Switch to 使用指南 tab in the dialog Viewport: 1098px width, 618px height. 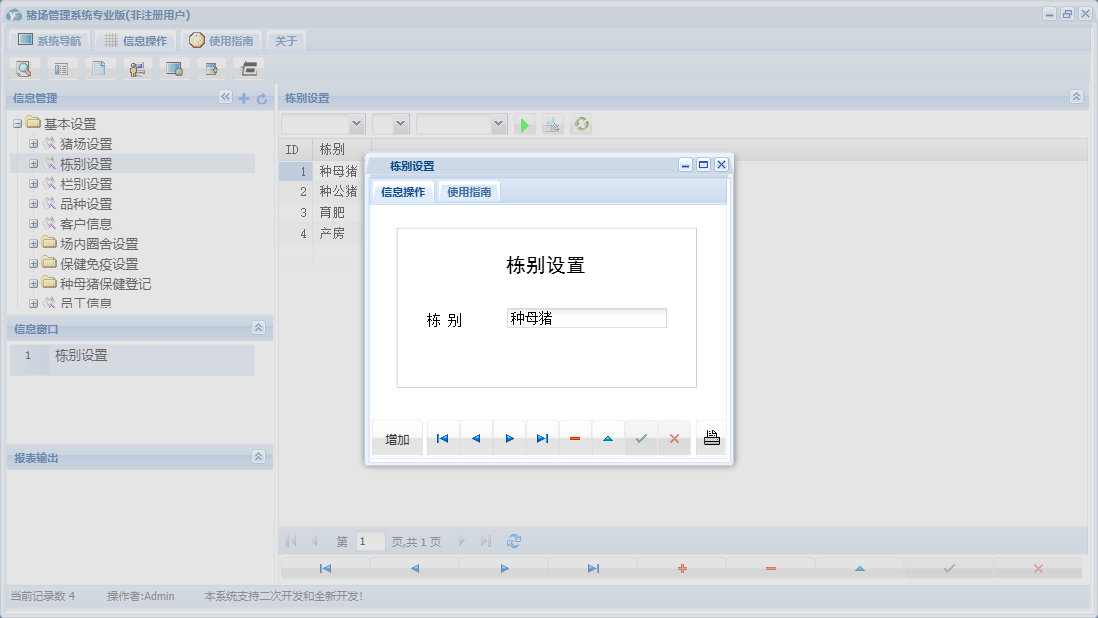point(469,192)
